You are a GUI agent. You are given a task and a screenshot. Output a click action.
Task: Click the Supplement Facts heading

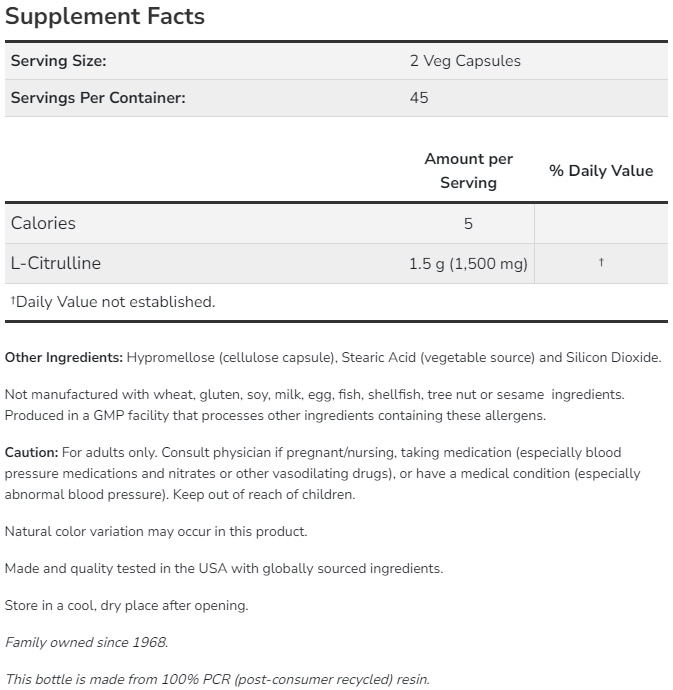(x=105, y=17)
